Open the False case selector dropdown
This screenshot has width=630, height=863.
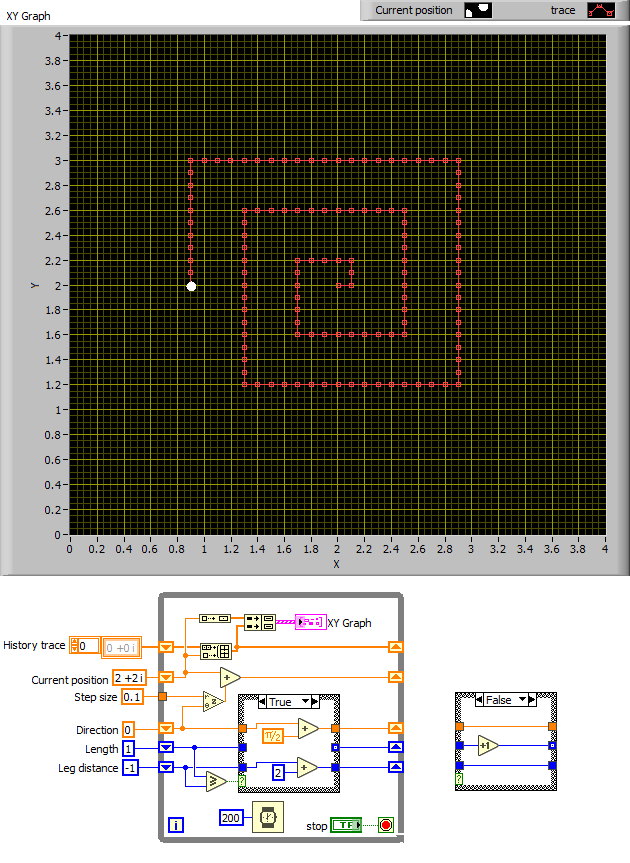523,700
